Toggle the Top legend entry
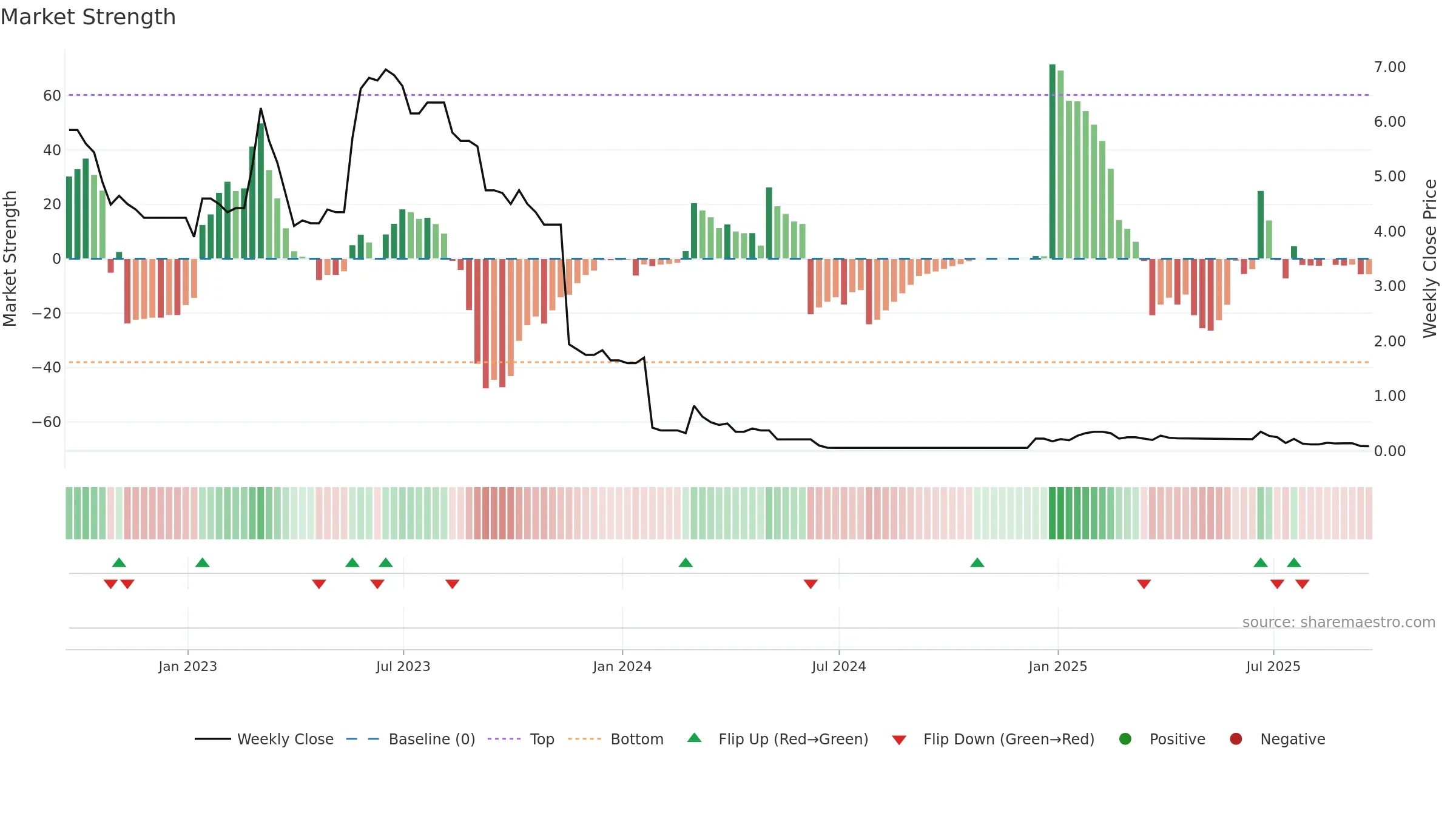Viewport: 1456px width, 819px height. tap(521, 739)
